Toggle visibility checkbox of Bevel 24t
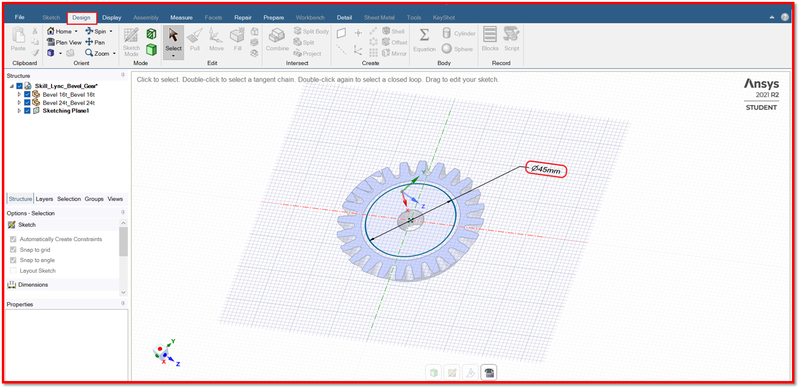800x389 pixels. coord(27,103)
